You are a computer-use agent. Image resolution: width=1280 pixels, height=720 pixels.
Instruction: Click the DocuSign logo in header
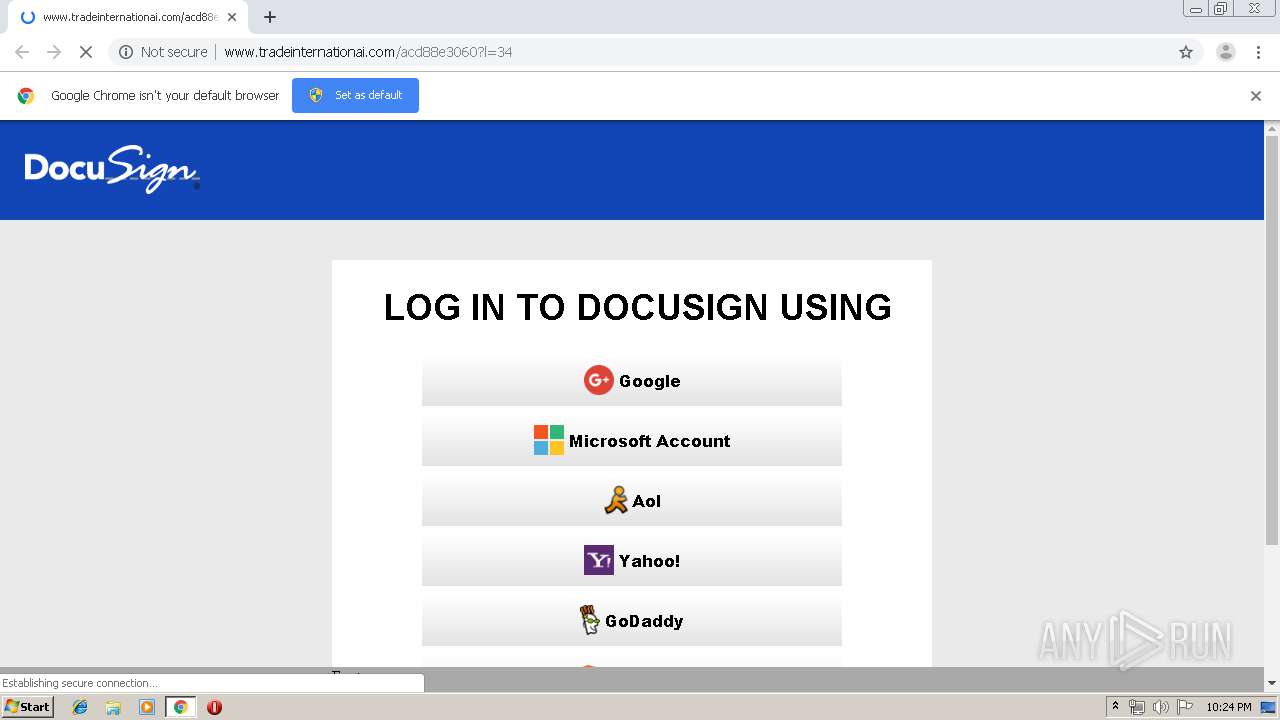point(112,169)
